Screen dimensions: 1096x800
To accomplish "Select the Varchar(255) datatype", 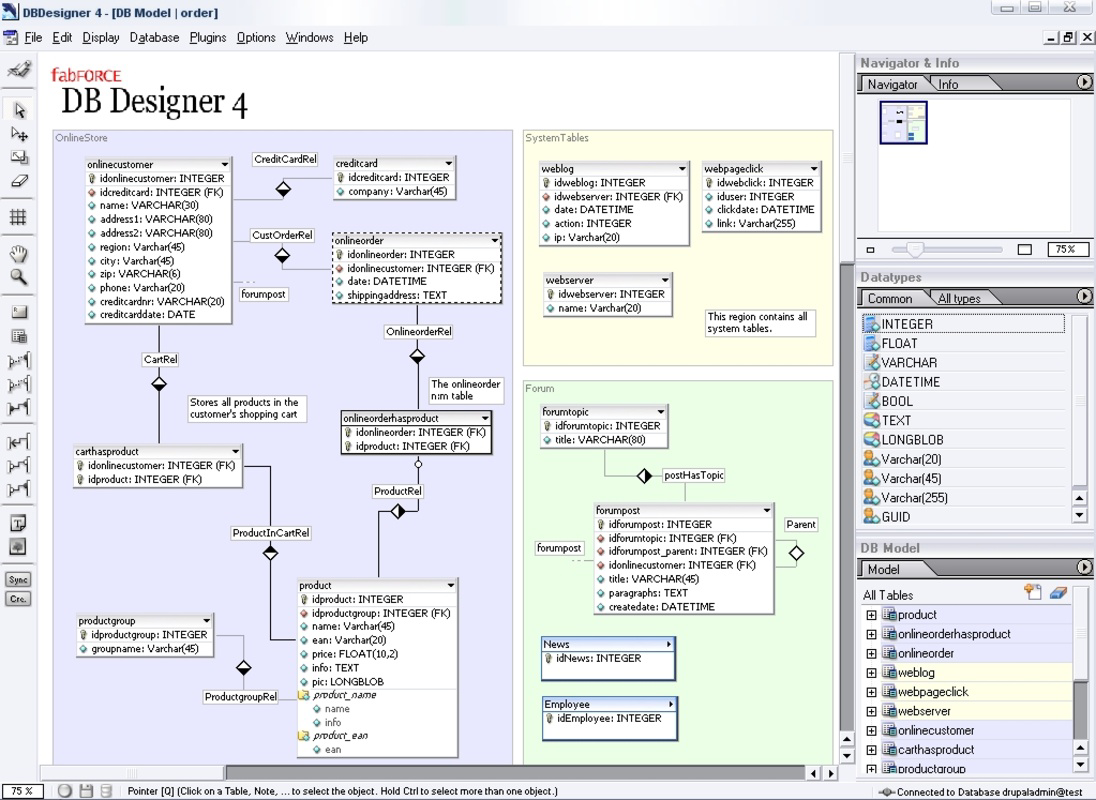I will (963, 497).
